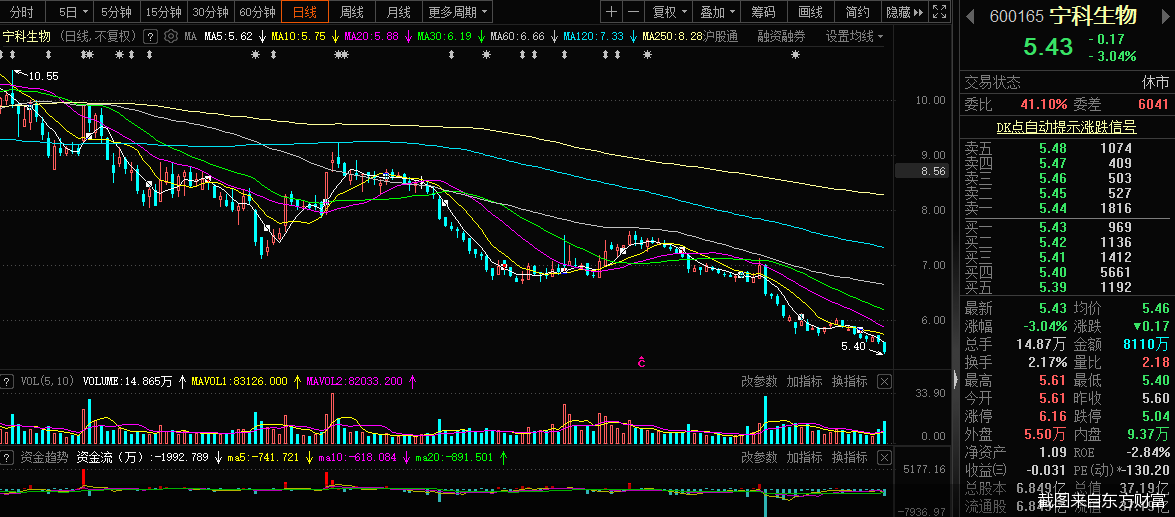Click the fullscreen expand icon
This screenshot has width=1175, height=517.
pyautogui.click(x=940, y=12)
